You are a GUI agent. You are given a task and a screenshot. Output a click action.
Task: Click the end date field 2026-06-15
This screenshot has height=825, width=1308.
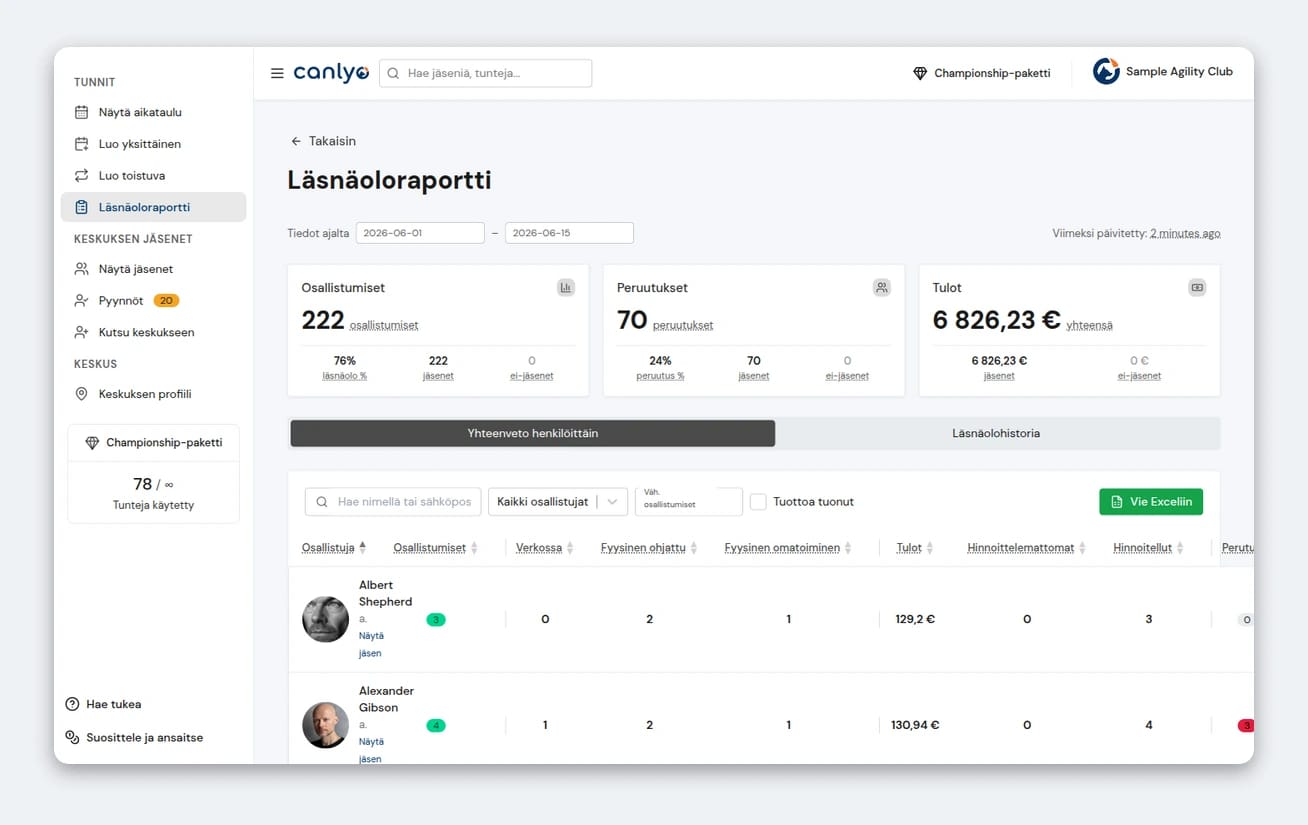pyautogui.click(x=569, y=233)
